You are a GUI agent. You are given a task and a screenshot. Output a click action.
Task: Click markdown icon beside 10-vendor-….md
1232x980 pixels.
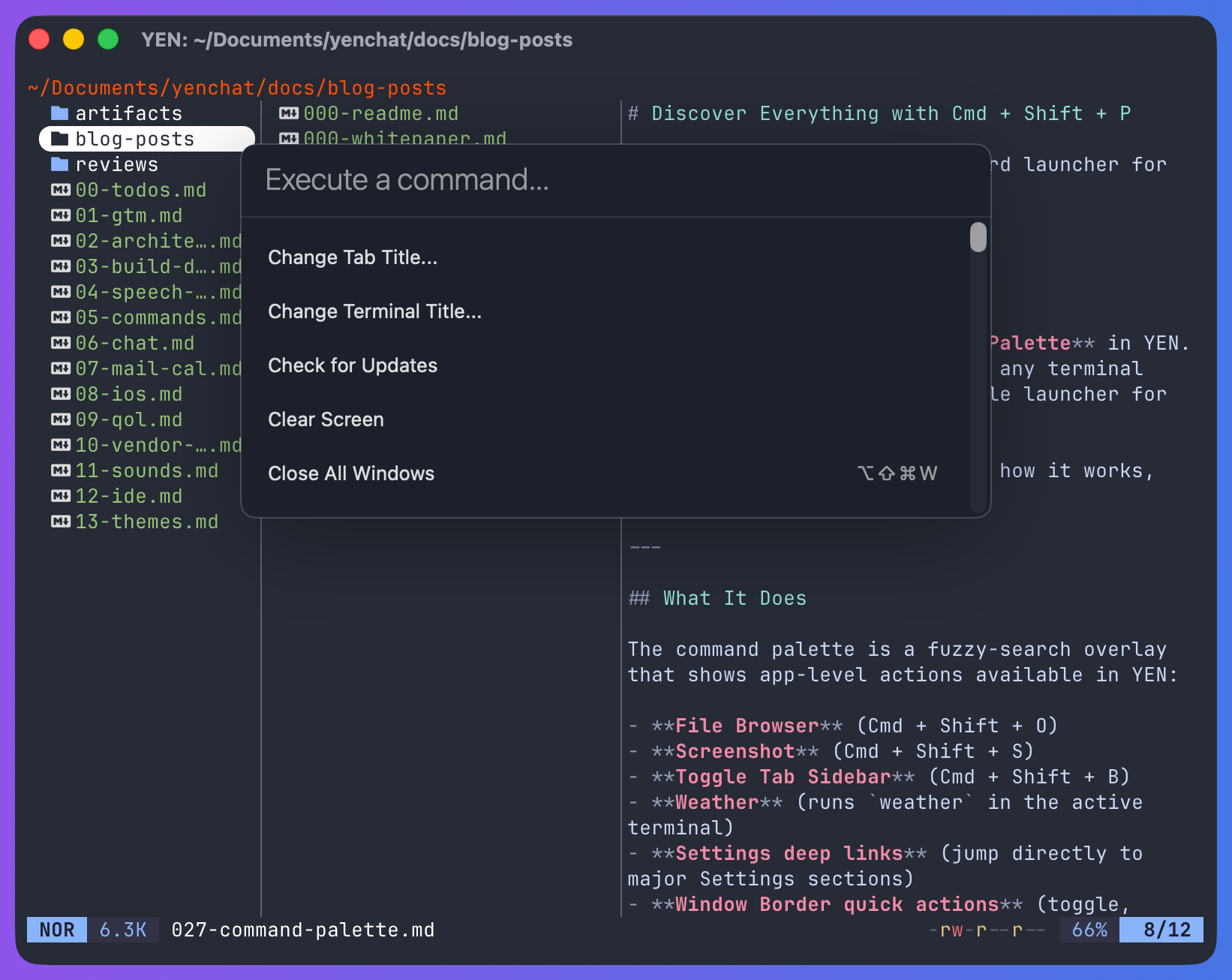click(61, 445)
